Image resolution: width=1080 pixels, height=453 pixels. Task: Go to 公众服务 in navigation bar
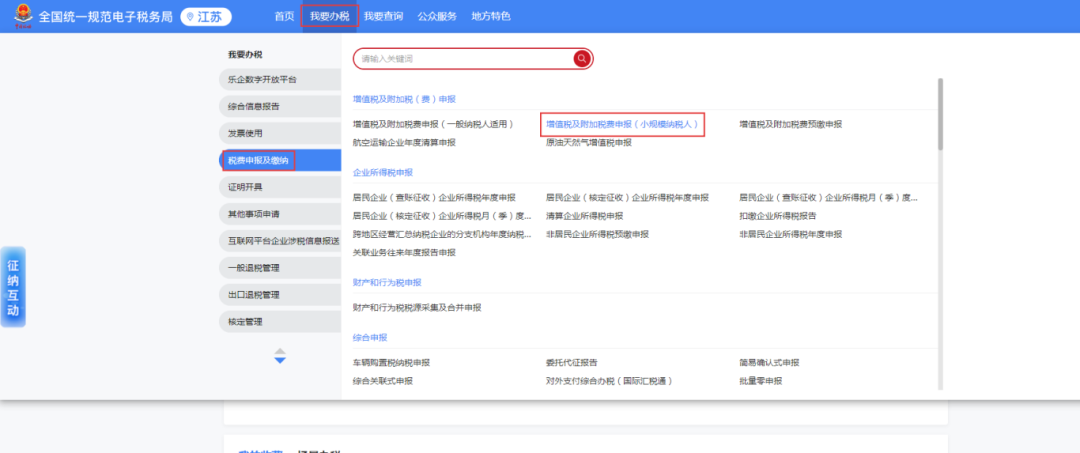coord(436,17)
